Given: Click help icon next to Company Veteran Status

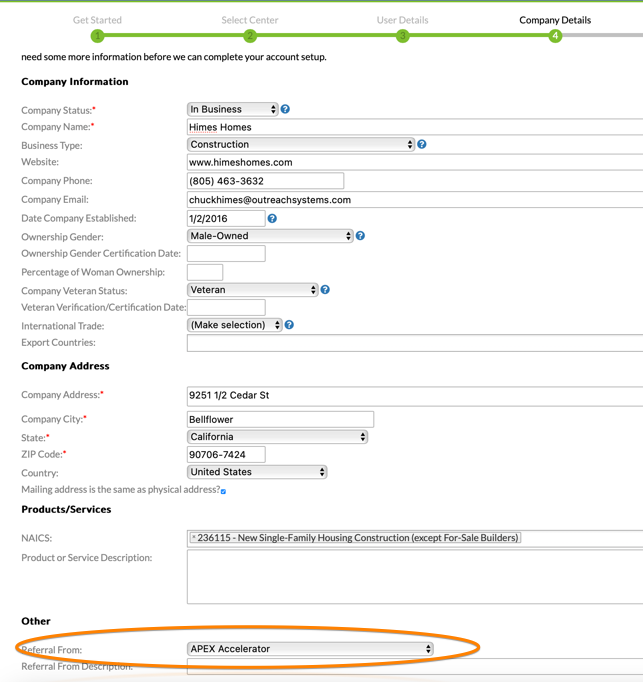Looking at the screenshot, I should point(325,290).
